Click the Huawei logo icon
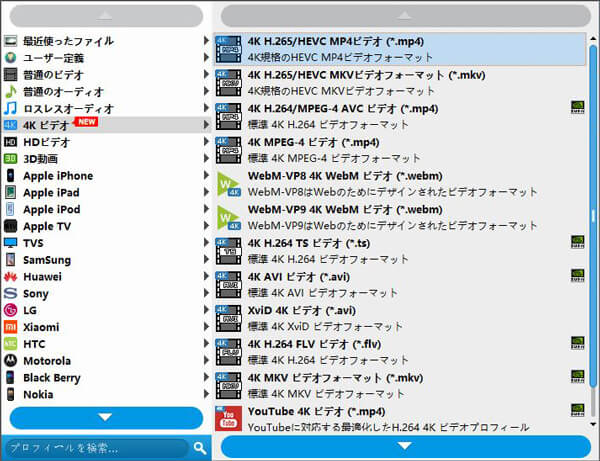Viewport: 600px width, 461px height. point(10,277)
